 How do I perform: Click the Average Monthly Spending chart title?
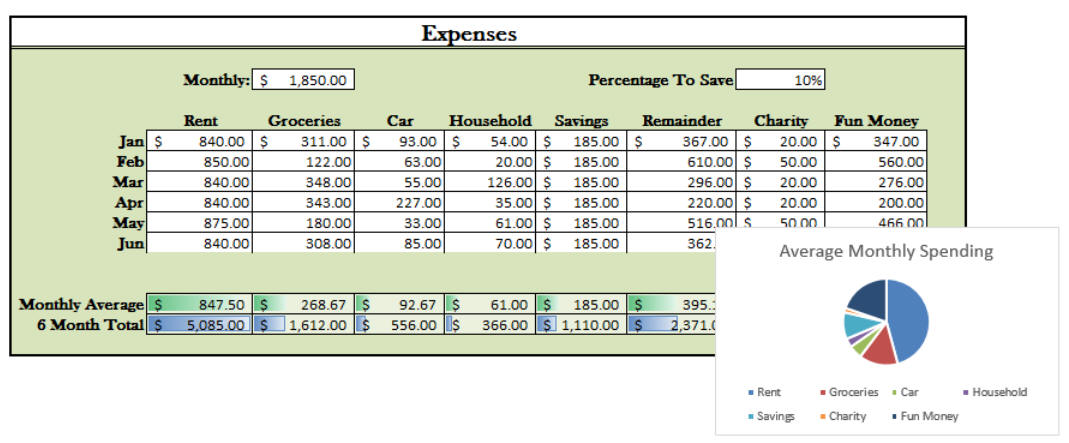(886, 252)
